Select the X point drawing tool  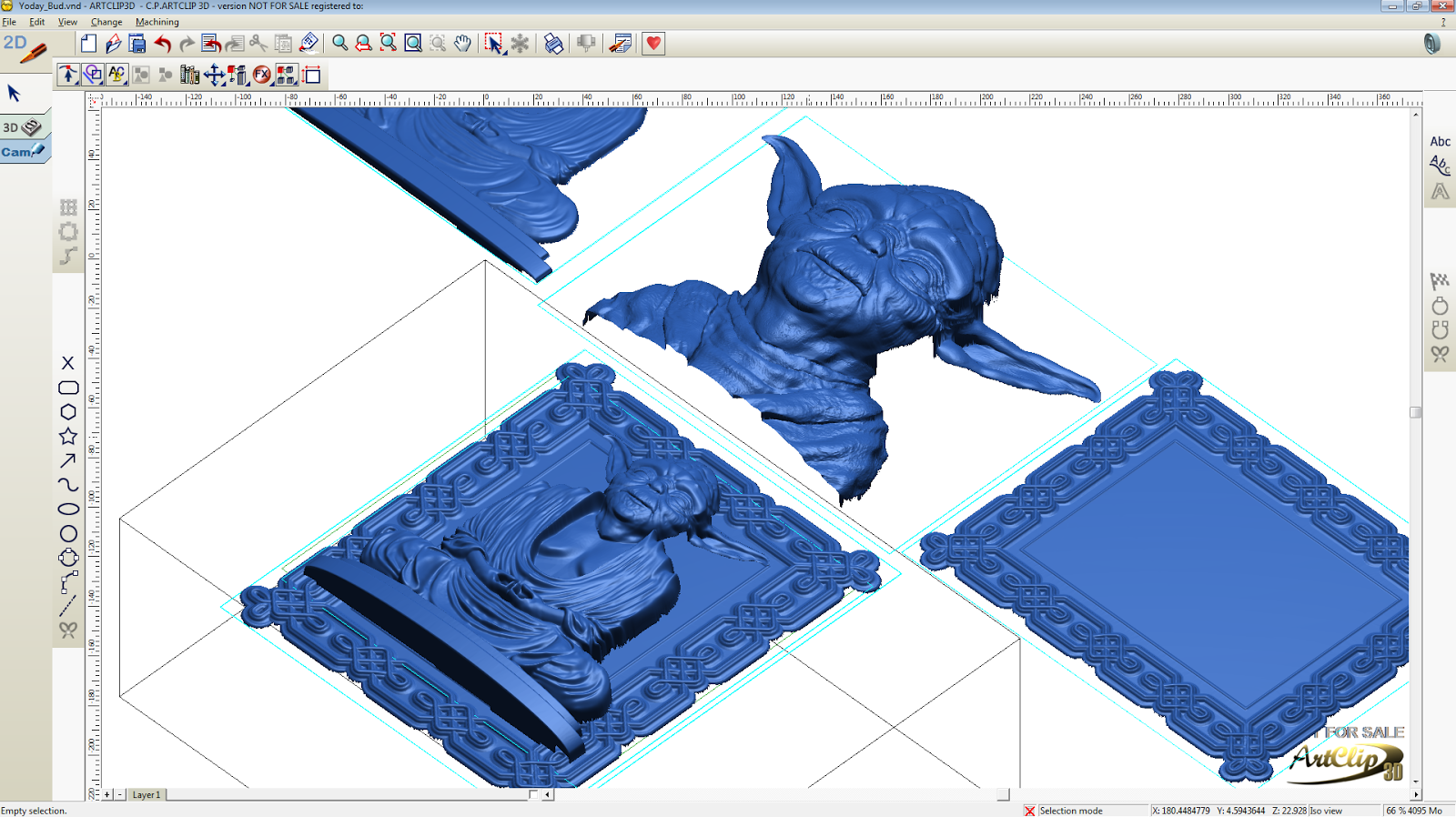[68, 363]
